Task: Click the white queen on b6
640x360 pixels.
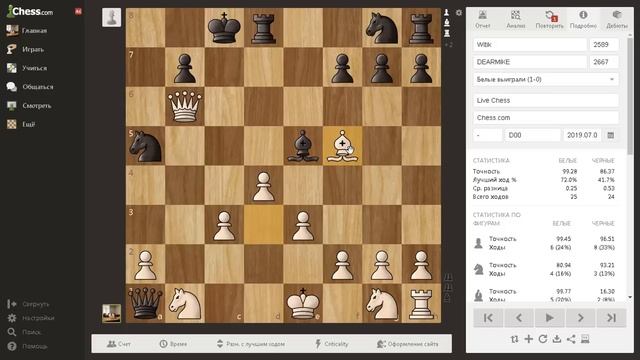Action: pos(184,107)
